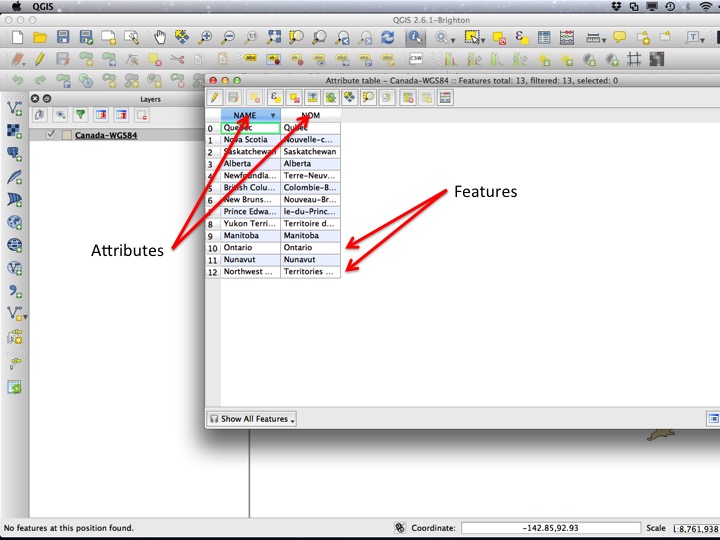
Task: Click Add PostGIS Layer elephant icon
Action: pyautogui.click(x=14, y=153)
